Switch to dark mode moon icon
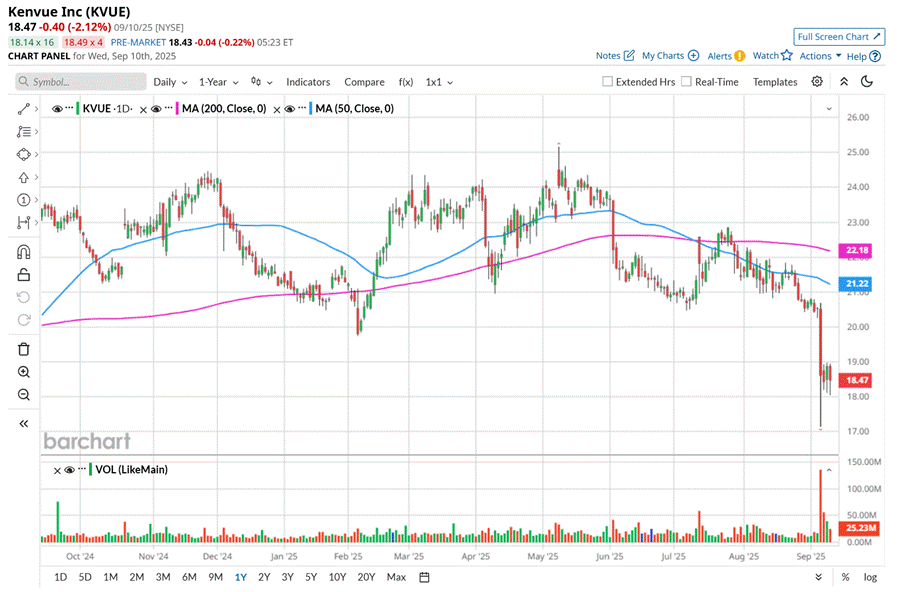The image size is (902, 592). tap(867, 82)
